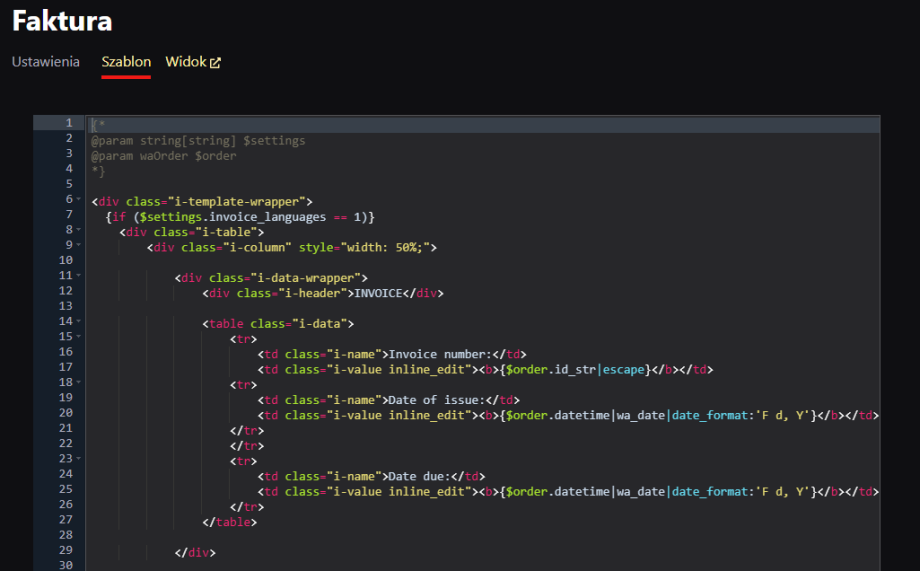
Task: Fold the i-data-wrapper div at line 11
Action: click(x=78, y=275)
